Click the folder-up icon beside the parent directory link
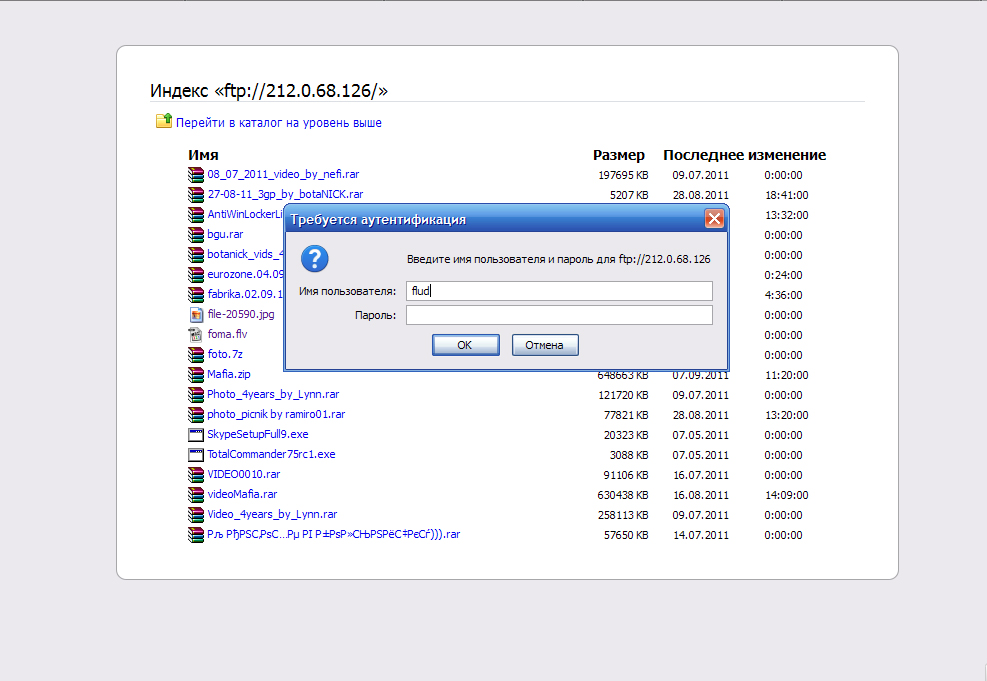Image resolution: width=987 pixels, height=681 pixels. 163,122
